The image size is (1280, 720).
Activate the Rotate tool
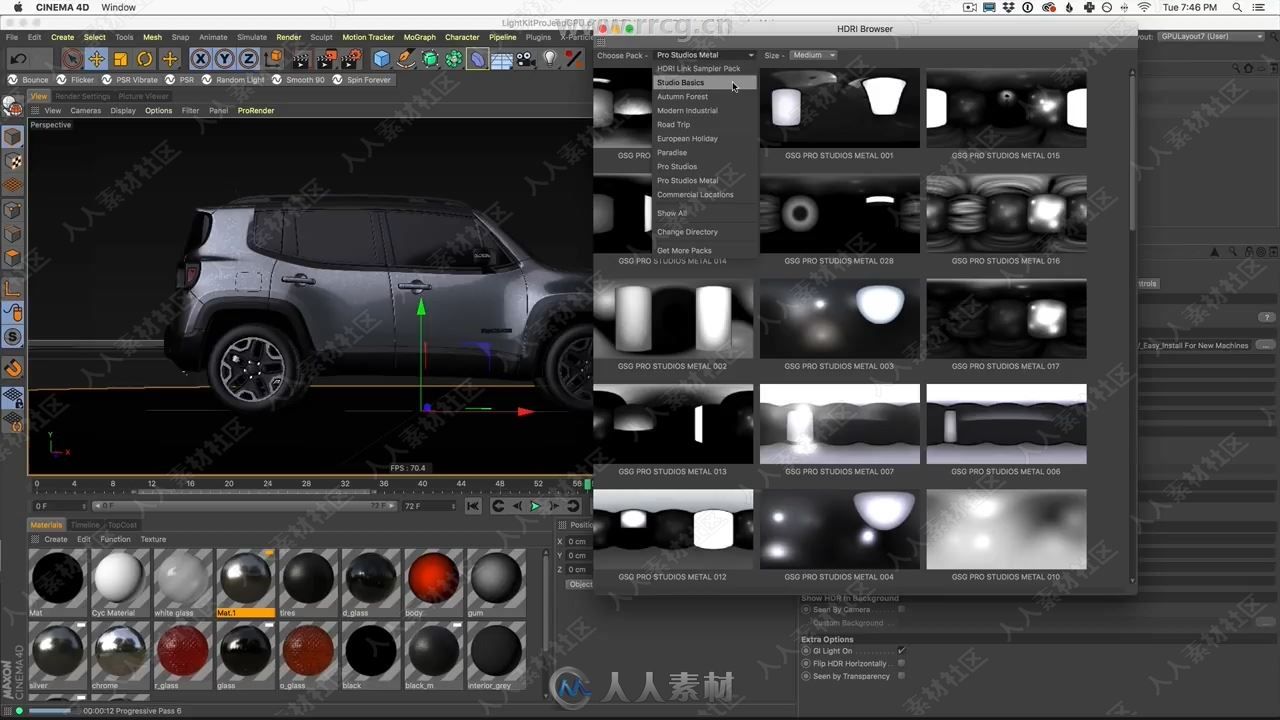[x=145, y=59]
